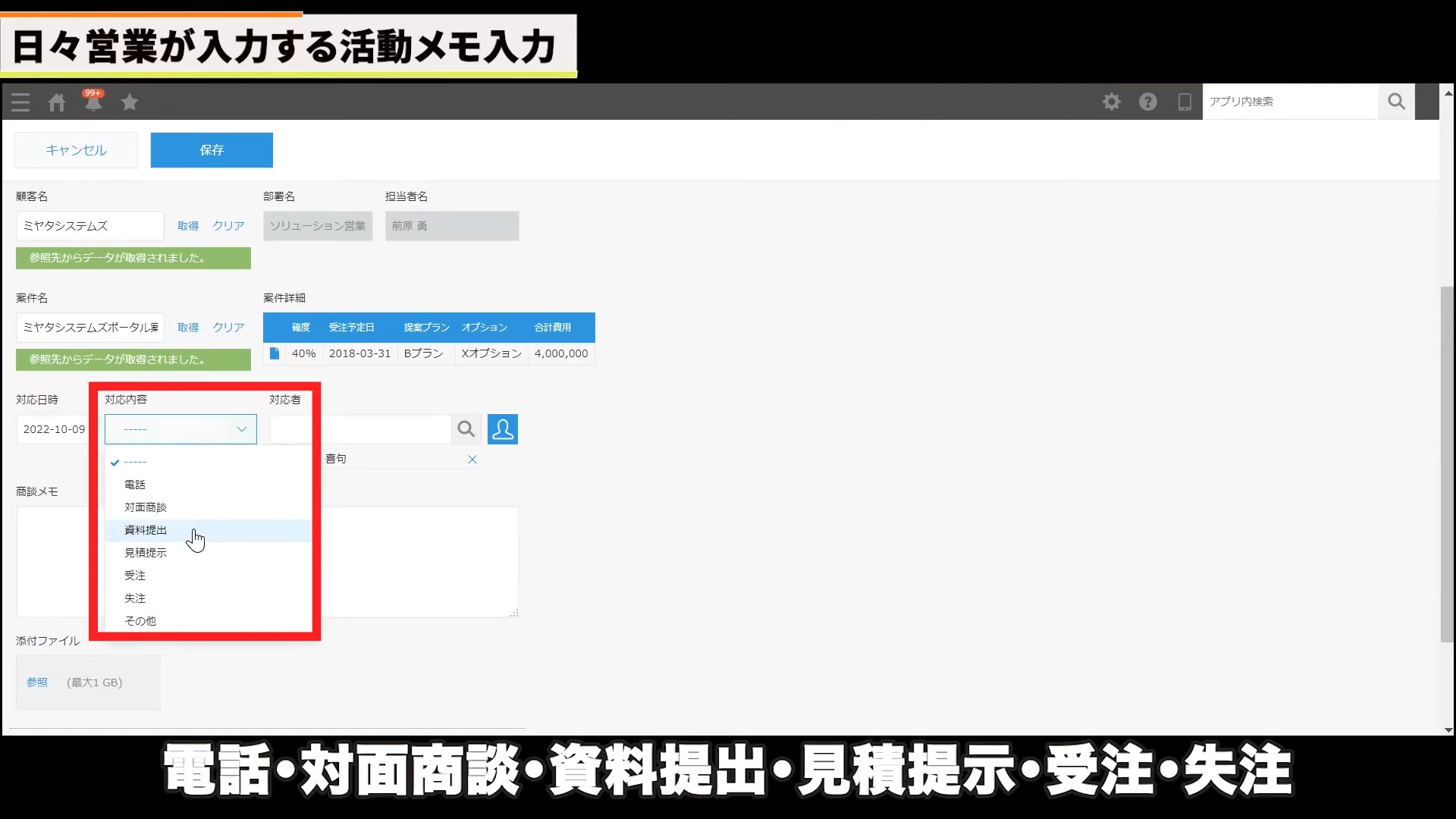Open the settings gear icon
Screen dimensions: 1456x819
click(x=1112, y=102)
